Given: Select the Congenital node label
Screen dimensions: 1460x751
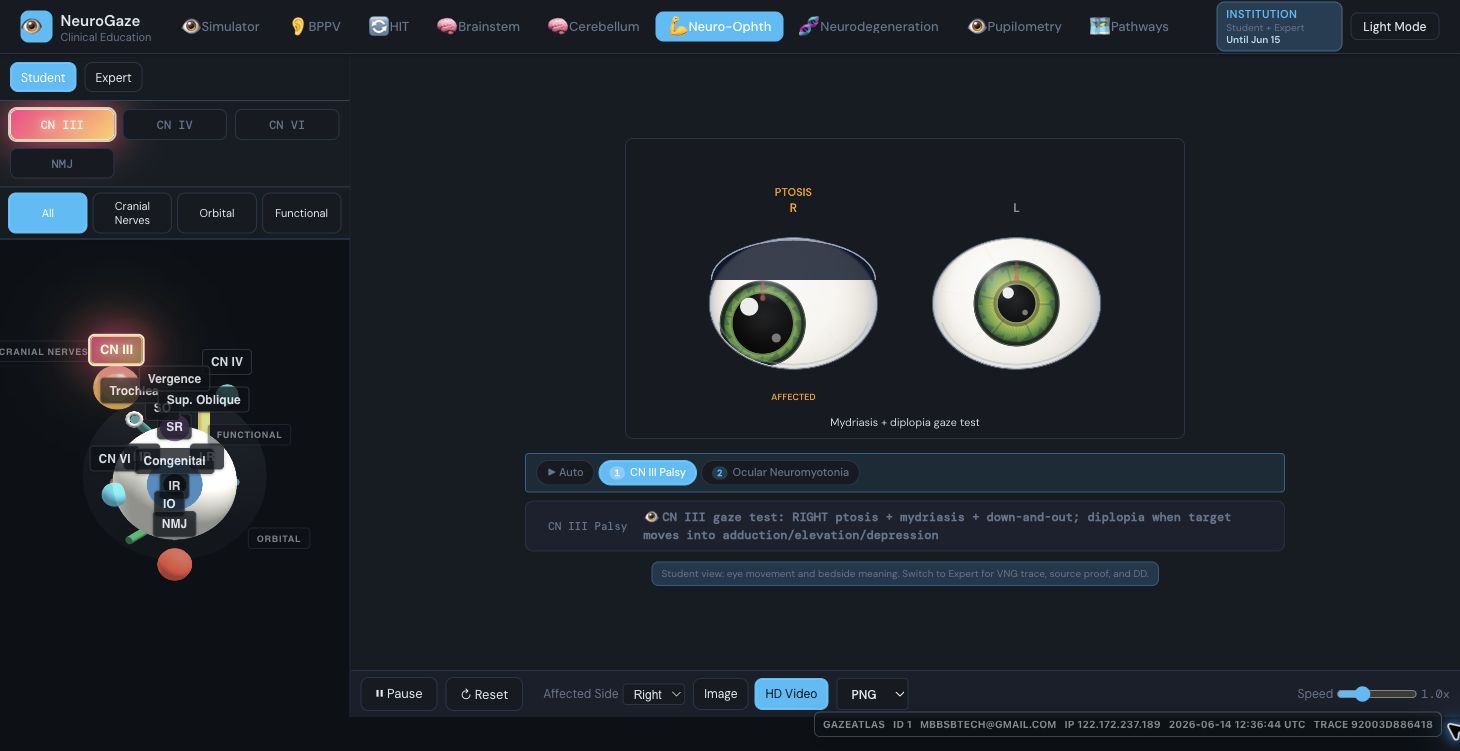Looking at the screenshot, I should tap(174, 460).
